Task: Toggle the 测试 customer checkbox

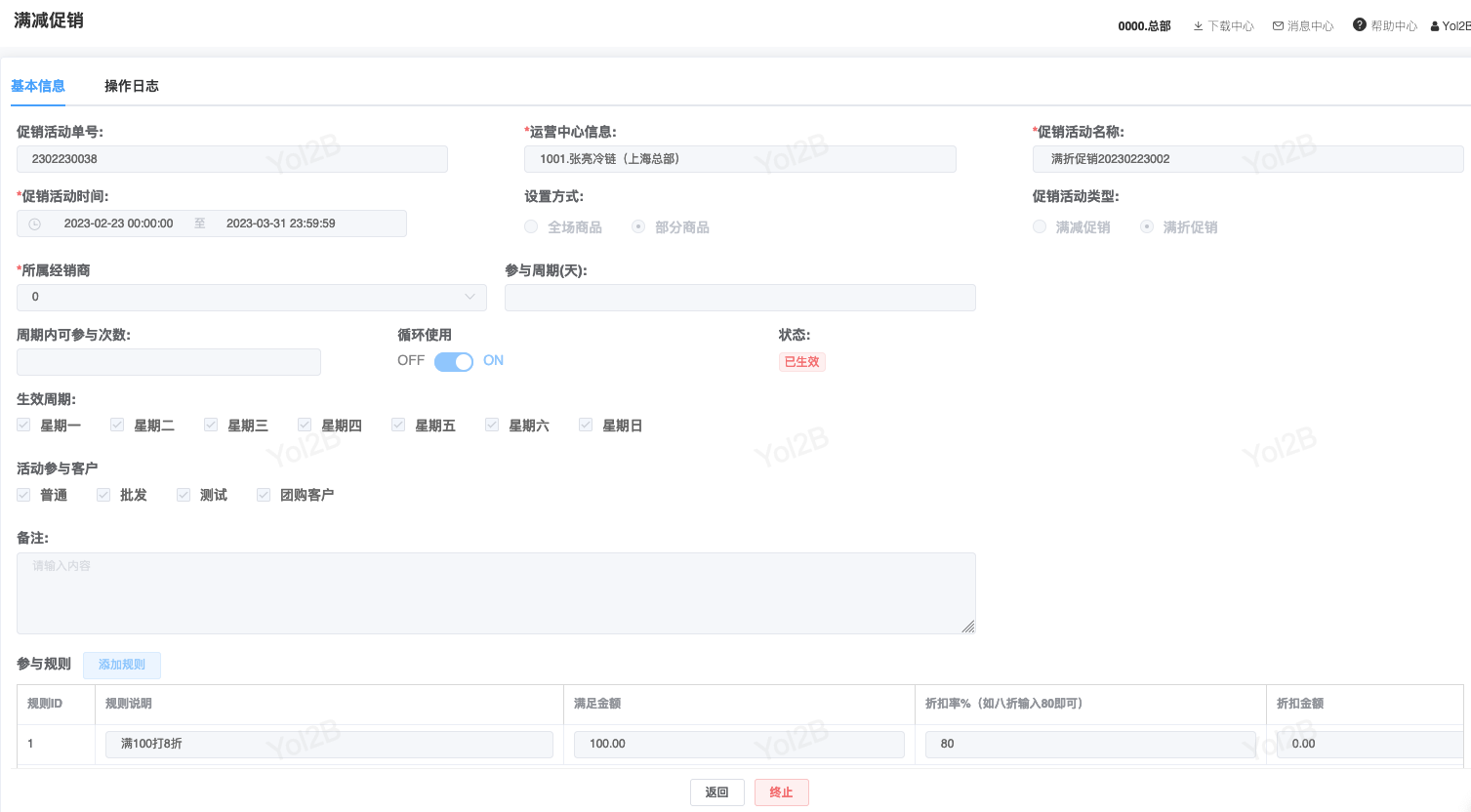Action: pyautogui.click(x=184, y=495)
